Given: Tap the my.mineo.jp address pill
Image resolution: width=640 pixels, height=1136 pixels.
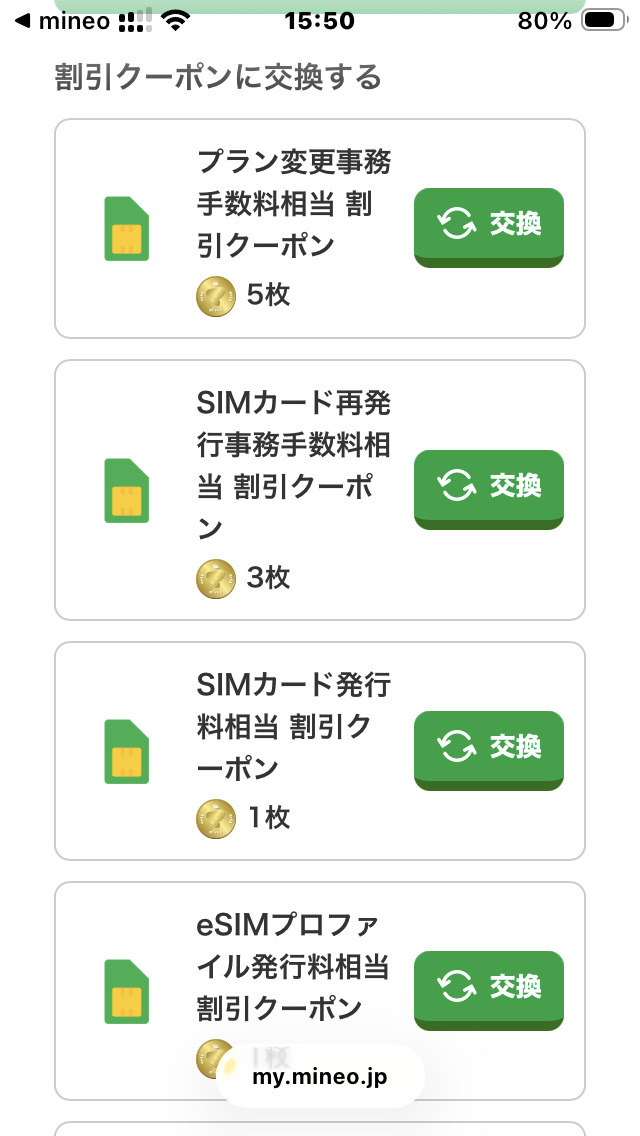Looking at the screenshot, I should (x=320, y=1077).
